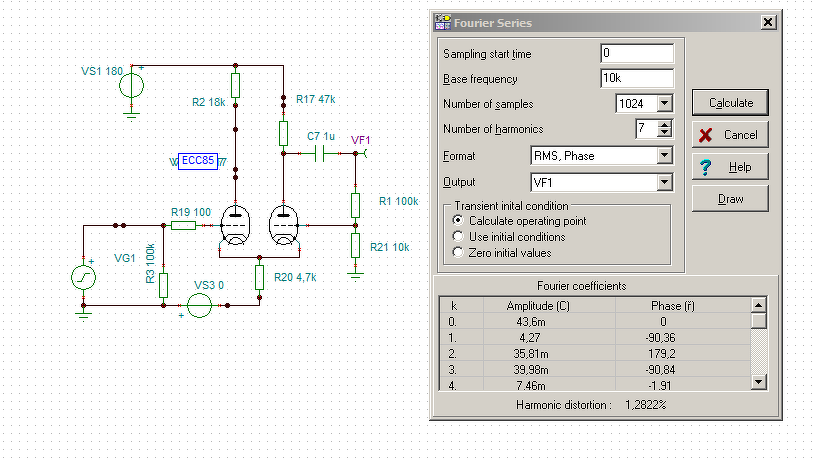The height and width of the screenshot is (465, 813).
Task: Select the left triode tube symbol
Action: 235,225
